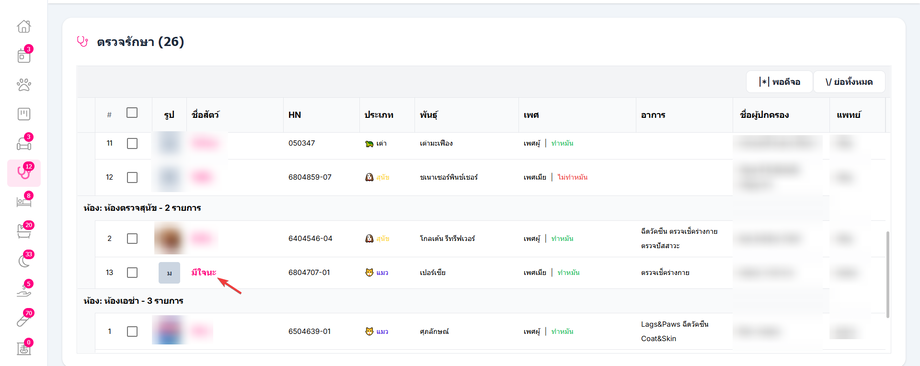Sort by the อาการ column header

click(653, 115)
